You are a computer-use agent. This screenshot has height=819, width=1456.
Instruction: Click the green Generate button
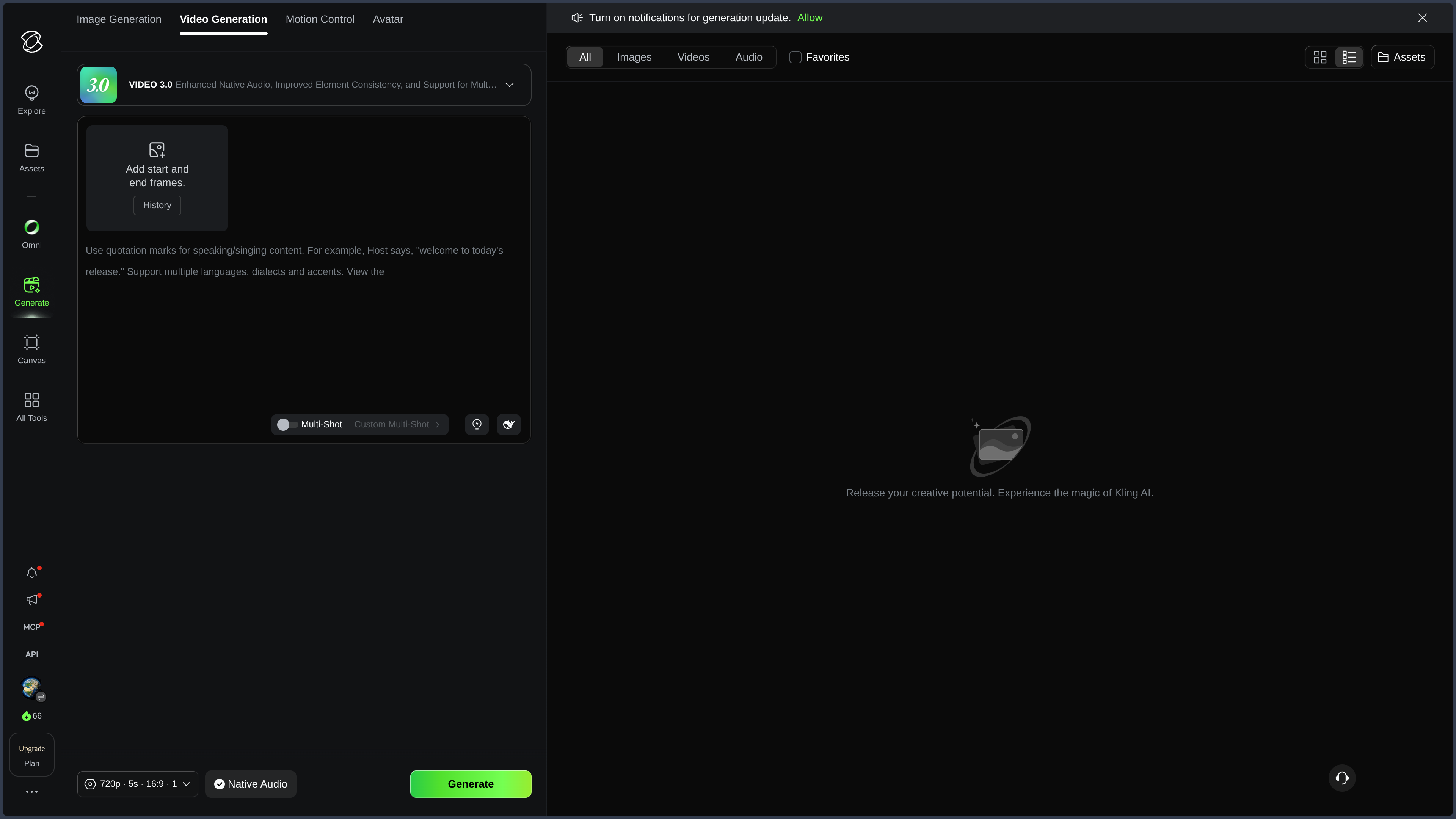[471, 784]
